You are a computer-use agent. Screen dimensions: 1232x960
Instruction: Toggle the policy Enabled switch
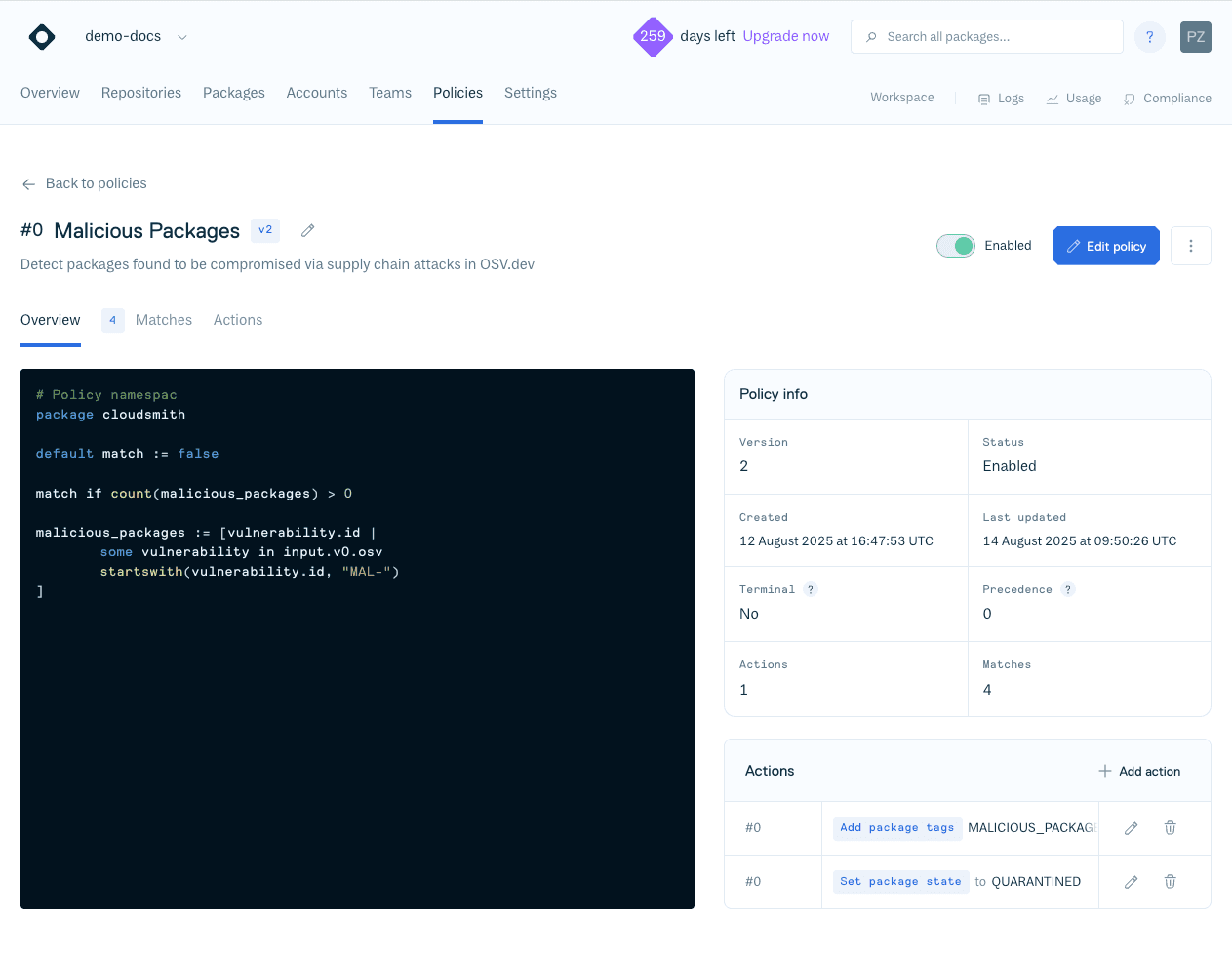pos(955,246)
